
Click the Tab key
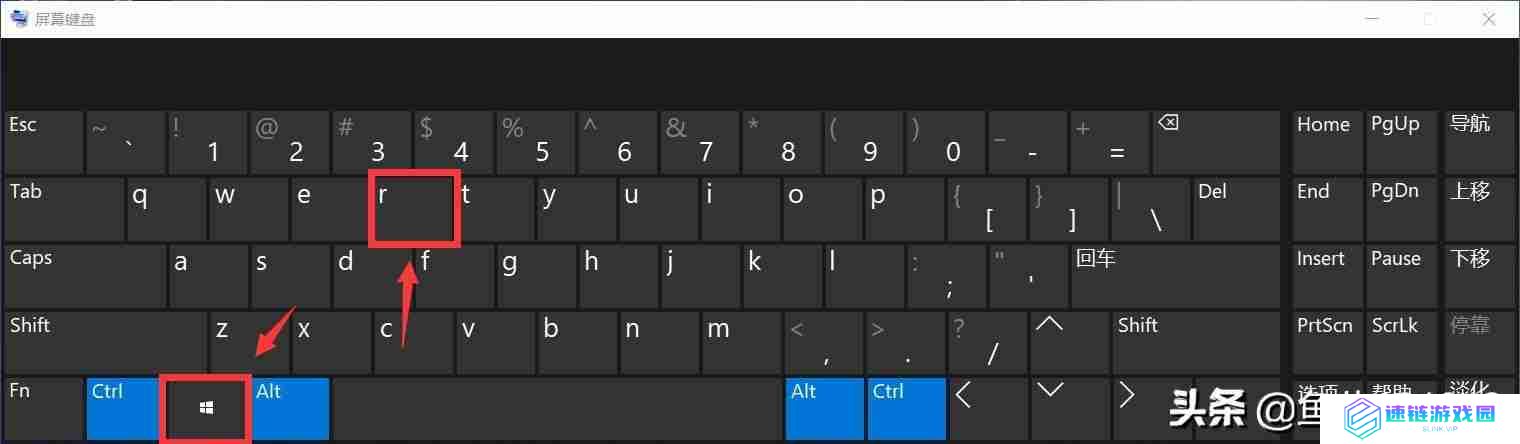(64, 208)
